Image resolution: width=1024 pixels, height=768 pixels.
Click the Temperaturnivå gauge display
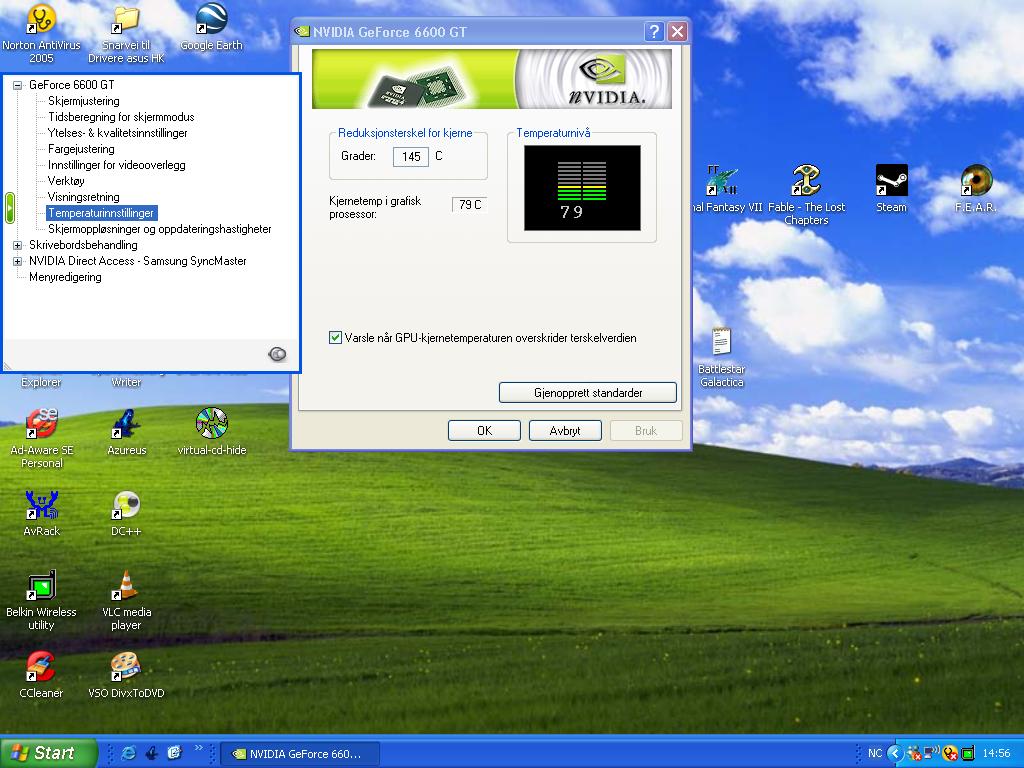(582, 187)
